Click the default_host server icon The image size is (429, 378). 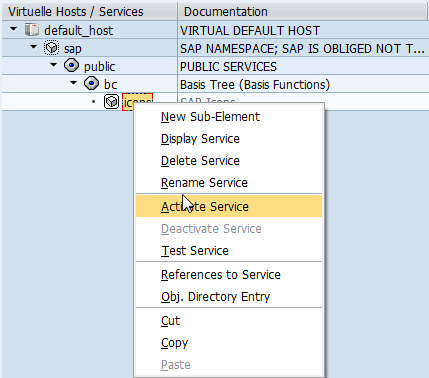coord(32,30)
